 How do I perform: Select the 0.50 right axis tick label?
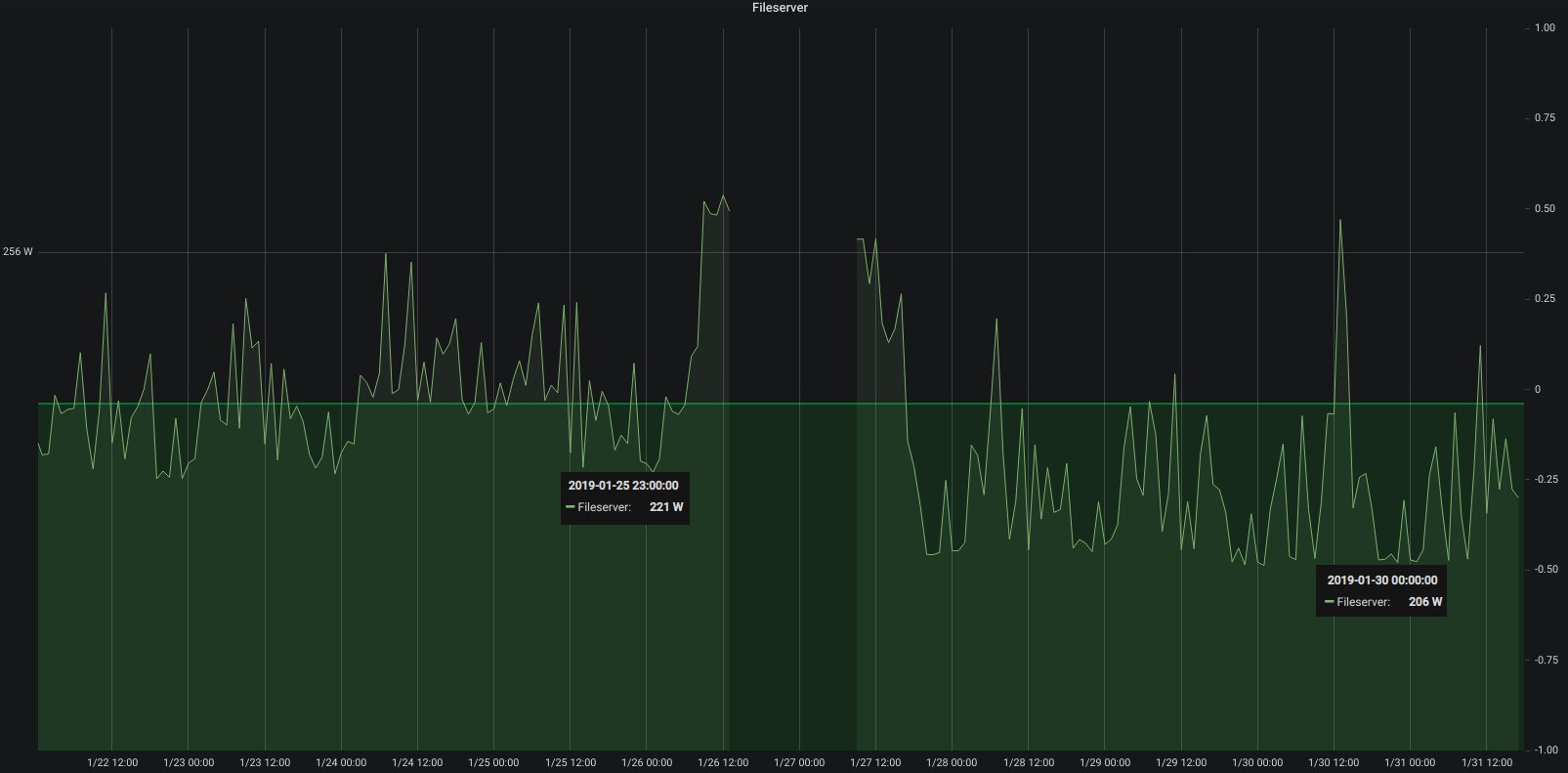(x=1544, y=209)
